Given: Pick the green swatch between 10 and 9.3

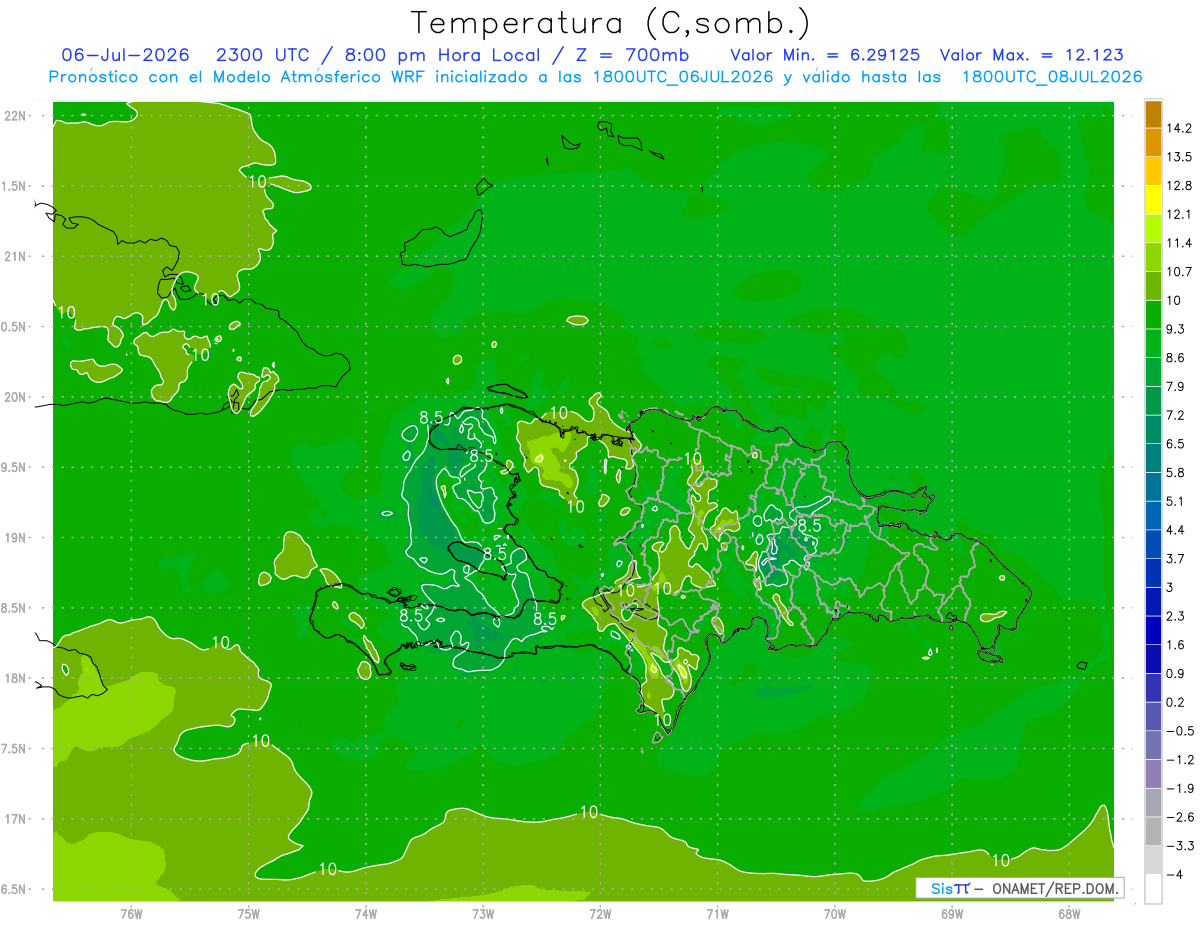Looking at the screenshot, I should [x=1153, y=314].
